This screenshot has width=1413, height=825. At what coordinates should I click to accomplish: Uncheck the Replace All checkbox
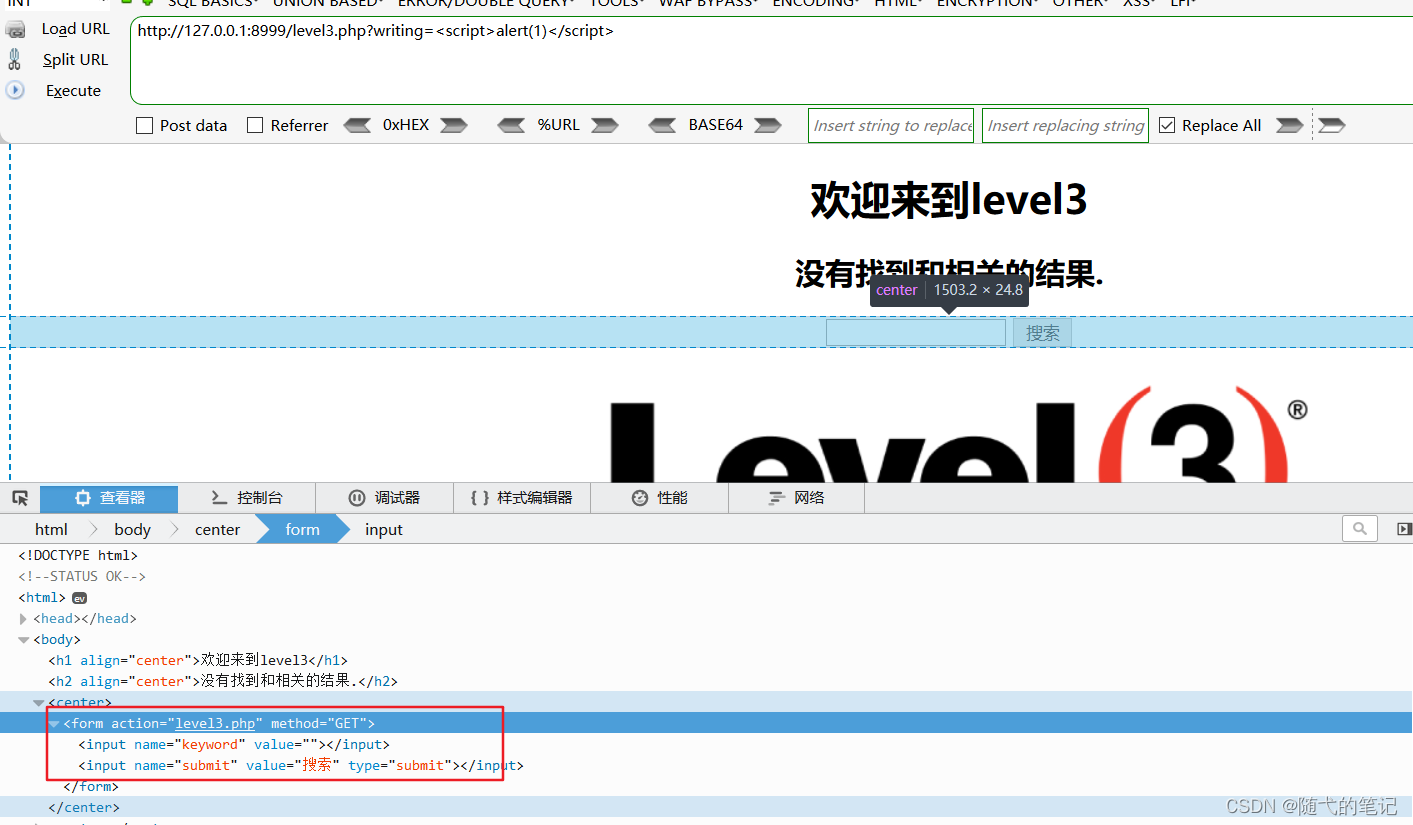[1167, 125]
